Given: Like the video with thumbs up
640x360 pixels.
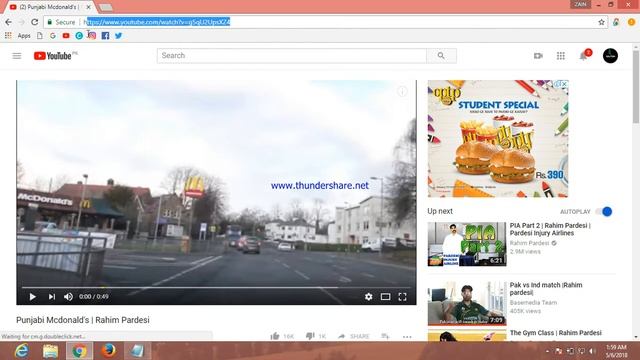Looking at the screenshot, I should [275, 336].
